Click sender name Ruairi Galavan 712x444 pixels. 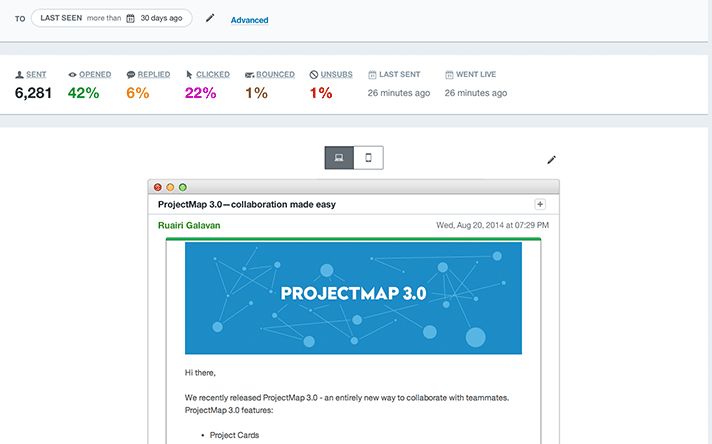(x=189, y=225)
